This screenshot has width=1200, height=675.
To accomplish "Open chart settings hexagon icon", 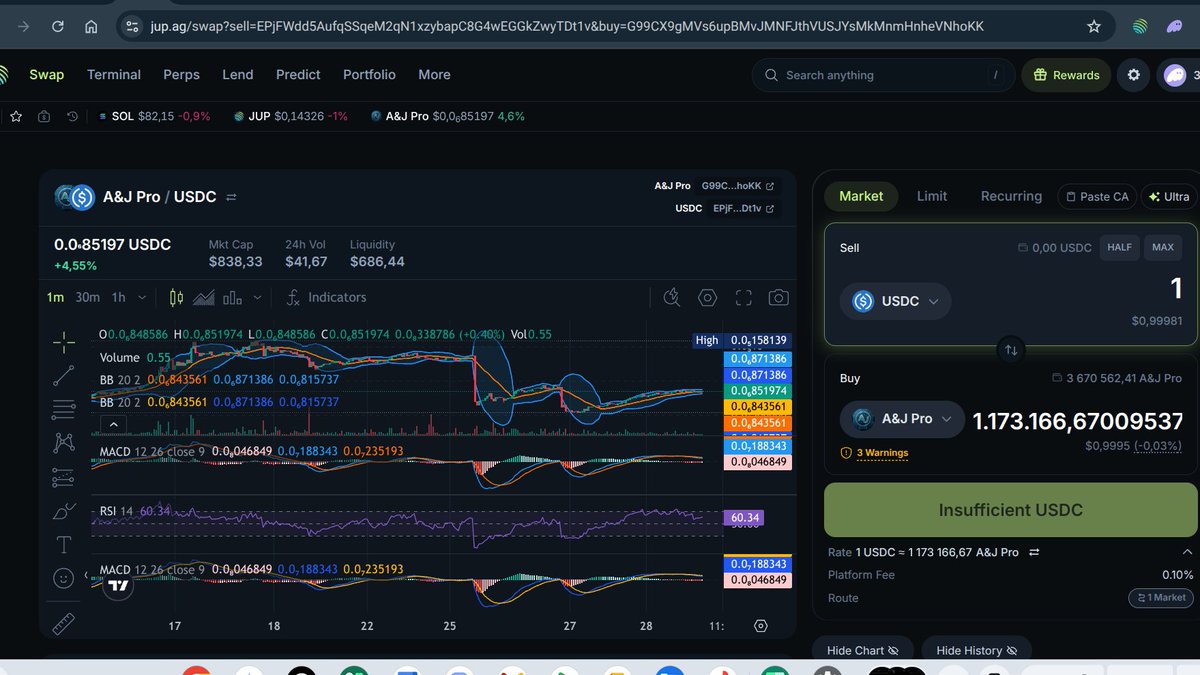I will click(x=708, y=297).
